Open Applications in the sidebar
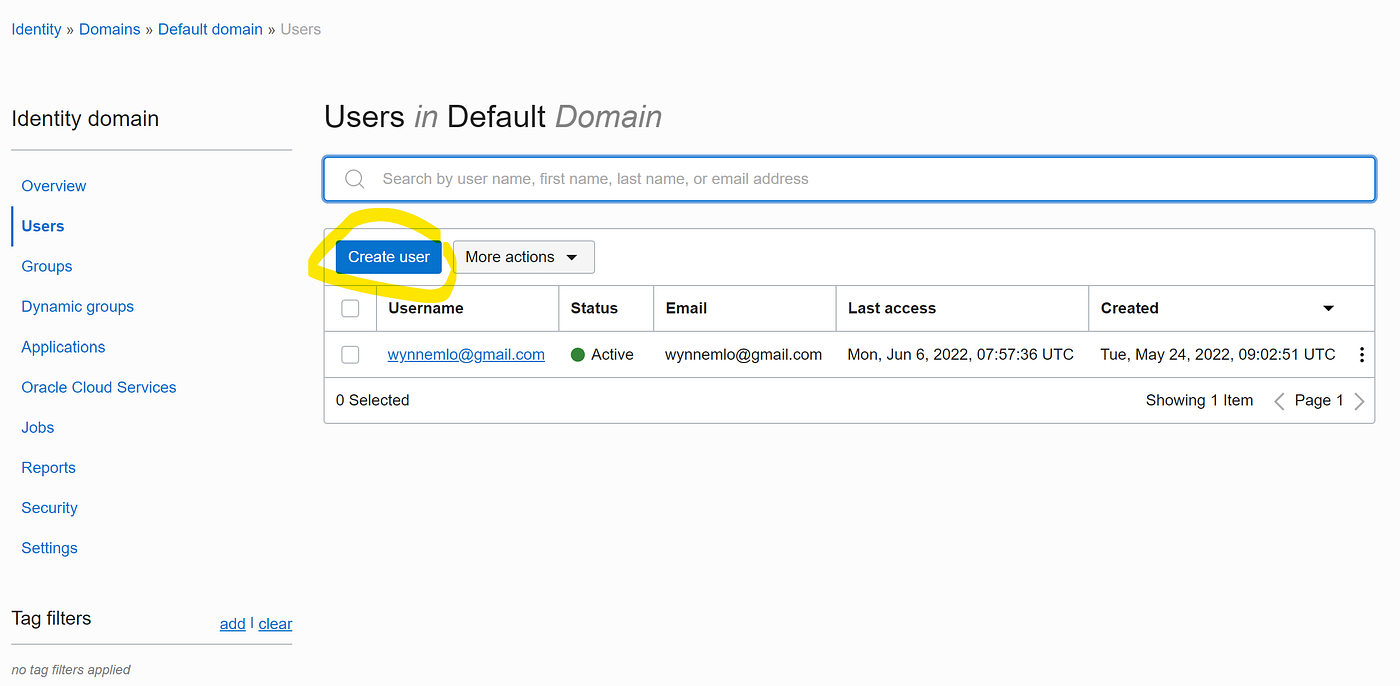 tap(63, 347)
